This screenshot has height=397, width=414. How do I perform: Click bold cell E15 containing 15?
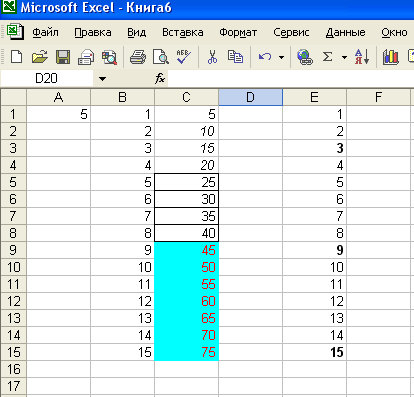pos(314,352)
